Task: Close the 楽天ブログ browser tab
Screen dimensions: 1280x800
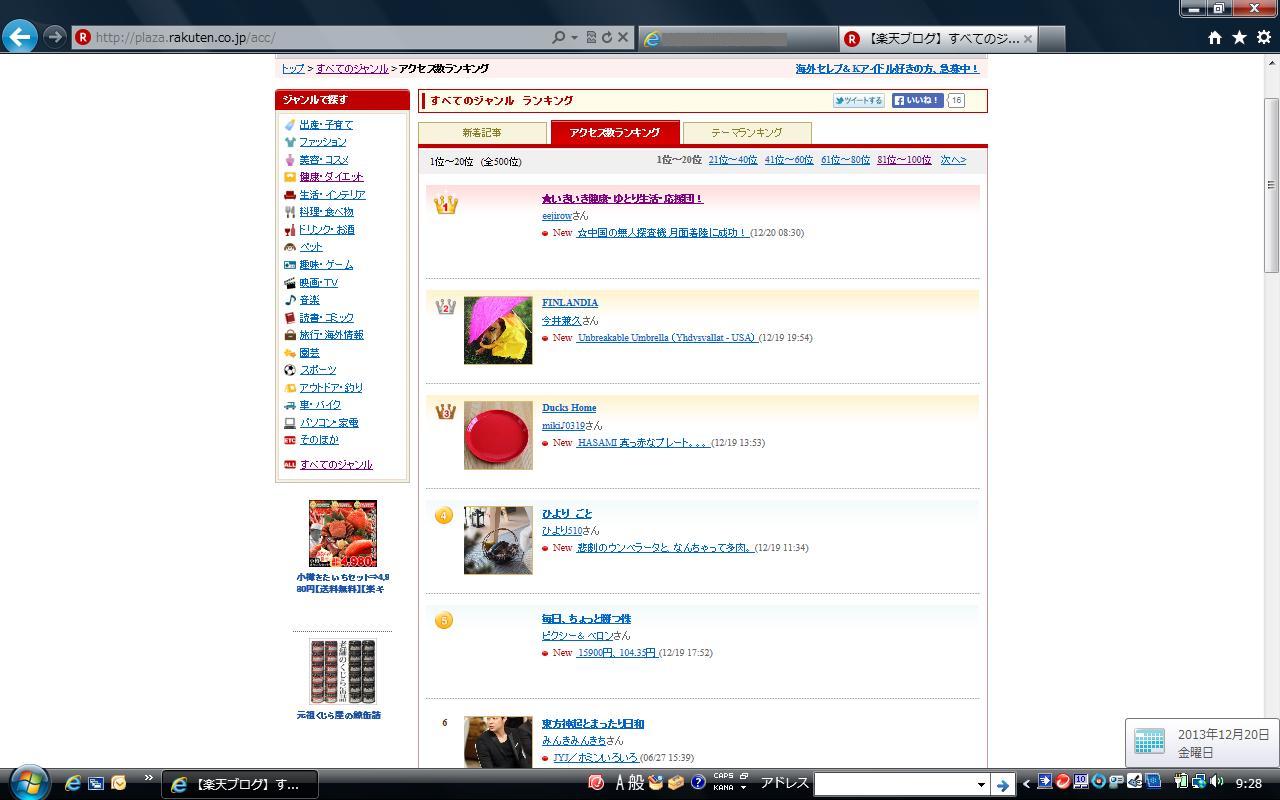Action: coord(1027,39)
